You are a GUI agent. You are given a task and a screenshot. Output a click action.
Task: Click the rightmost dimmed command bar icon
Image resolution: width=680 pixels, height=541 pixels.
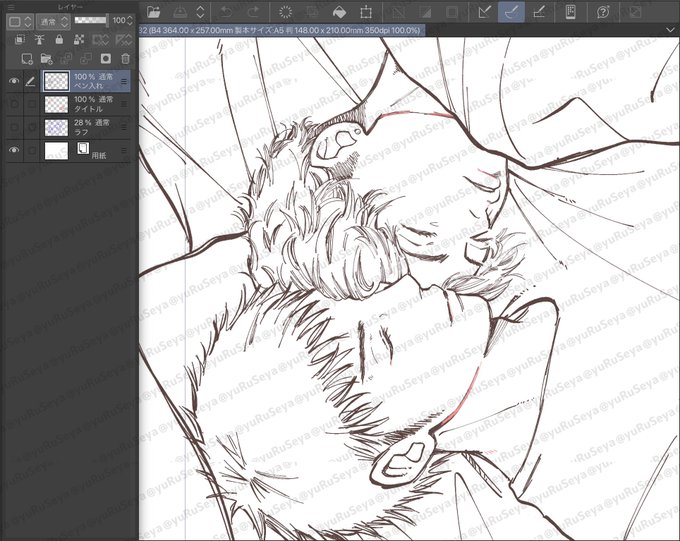pos(635,12)
